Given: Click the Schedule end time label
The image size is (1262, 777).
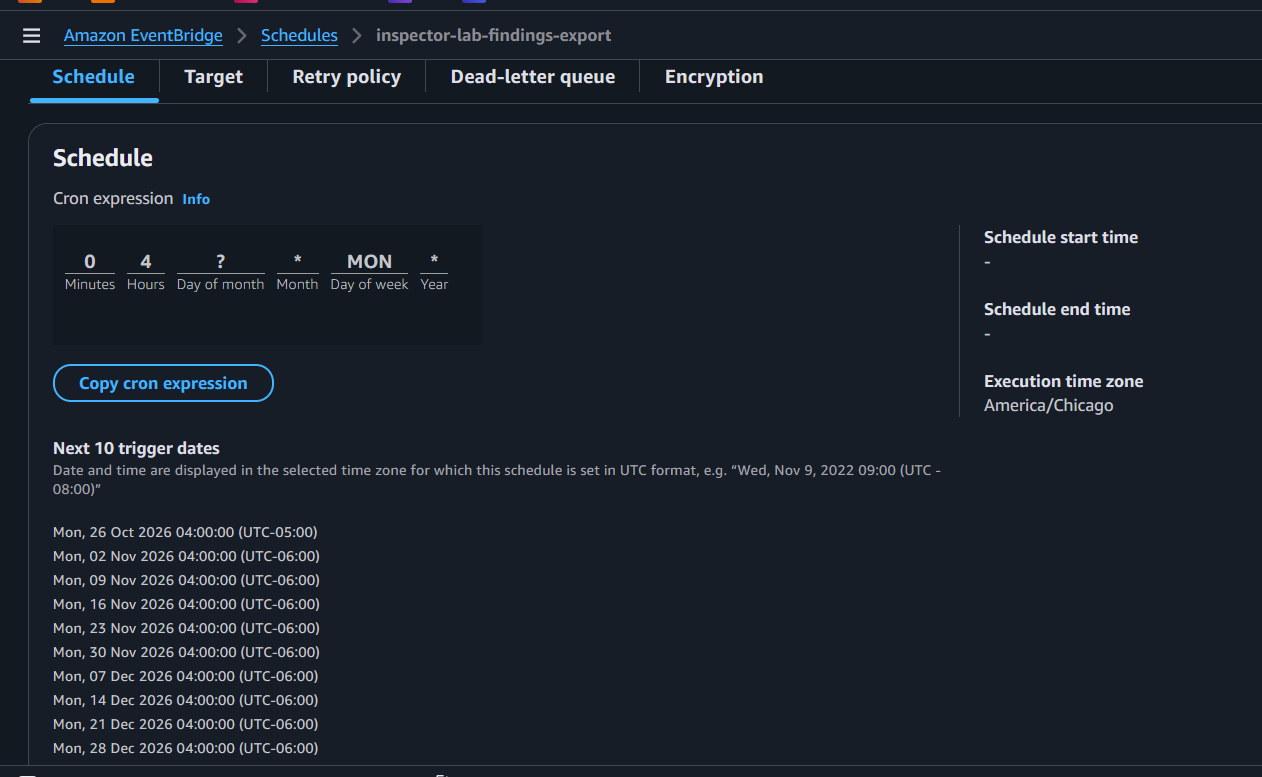Looking at the screenshot, I should 1057,309.
